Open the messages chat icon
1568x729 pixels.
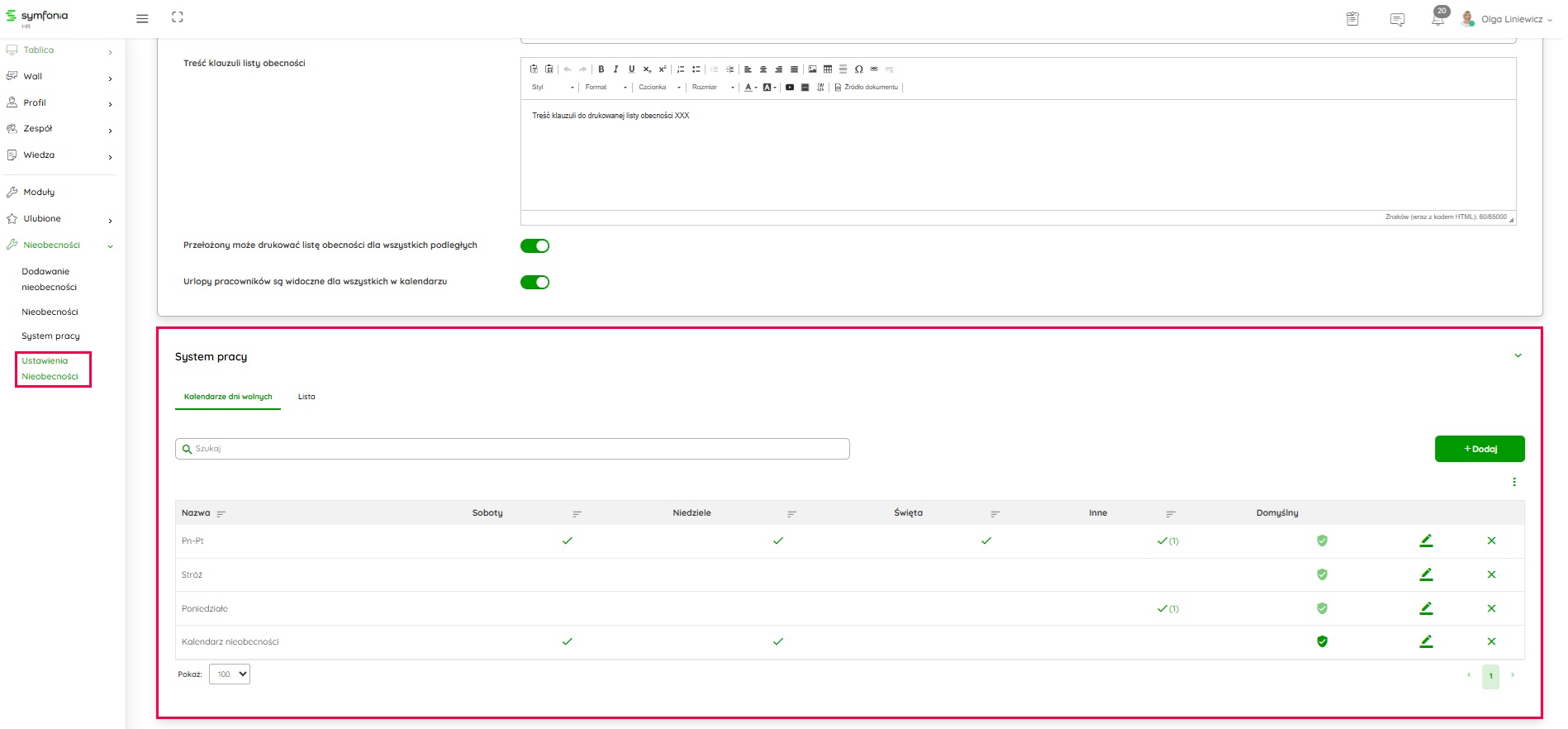[1397, 19]
